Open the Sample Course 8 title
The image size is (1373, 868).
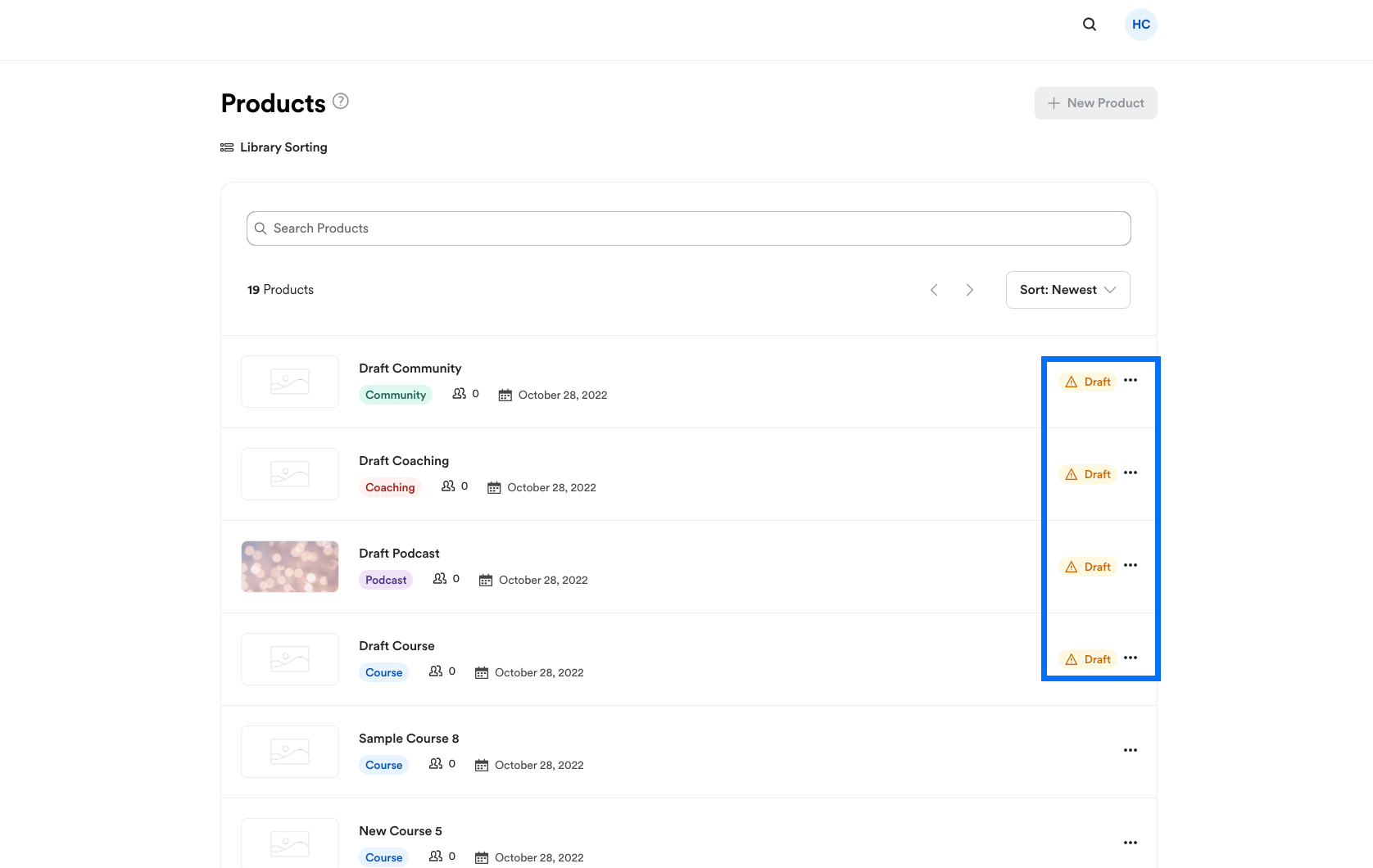pos(409,739)
